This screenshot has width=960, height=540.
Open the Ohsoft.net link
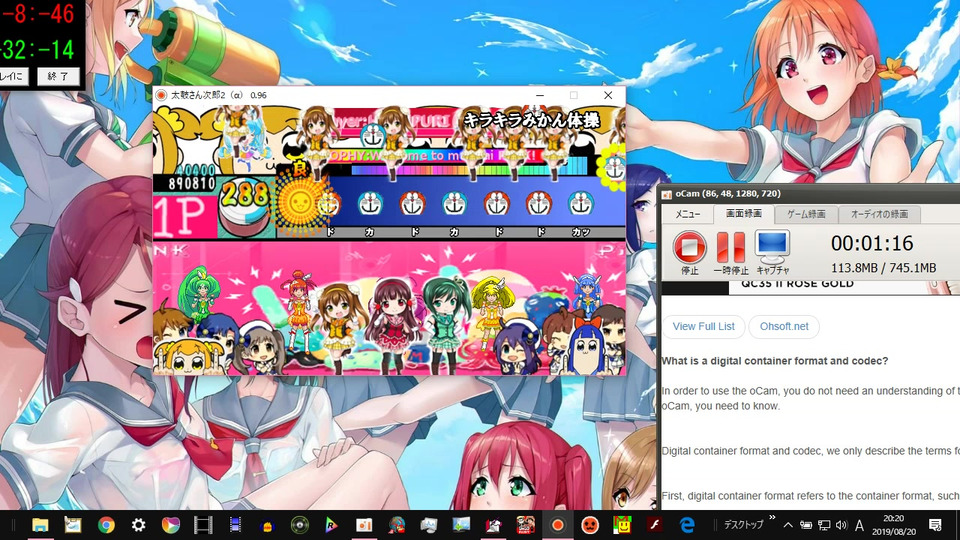pyautogui.click(x=784, y=326)
